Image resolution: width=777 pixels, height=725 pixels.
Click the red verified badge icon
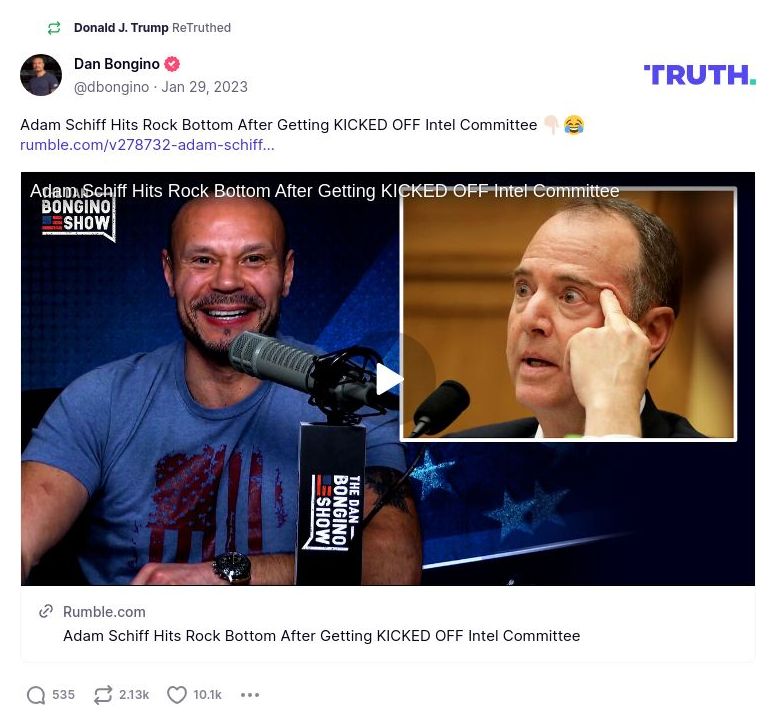click(172, 64)
